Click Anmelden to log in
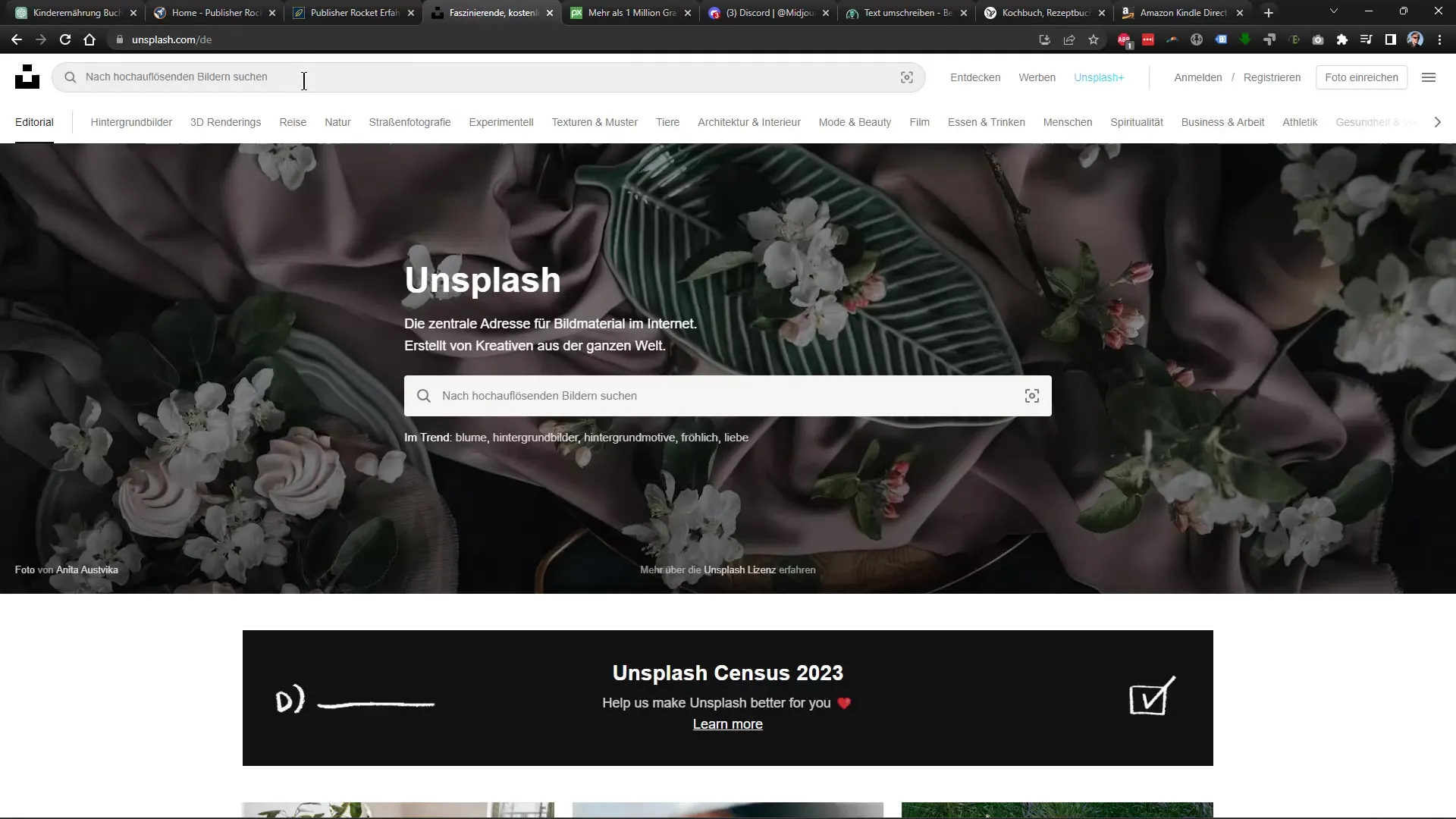 pyautogui.click(x=1197, y=77)
